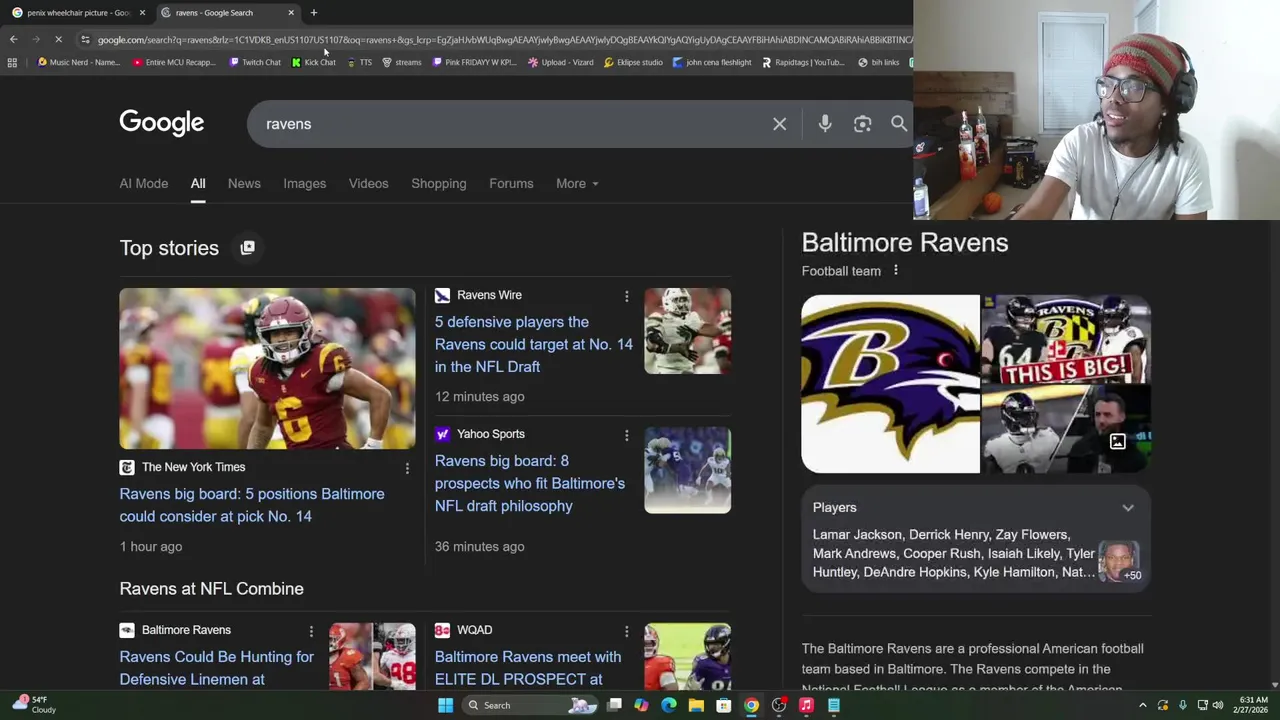This screenshot has width=1280, height=720.
Task: Open Ravens big board 5 positions article
Action: 251,505
